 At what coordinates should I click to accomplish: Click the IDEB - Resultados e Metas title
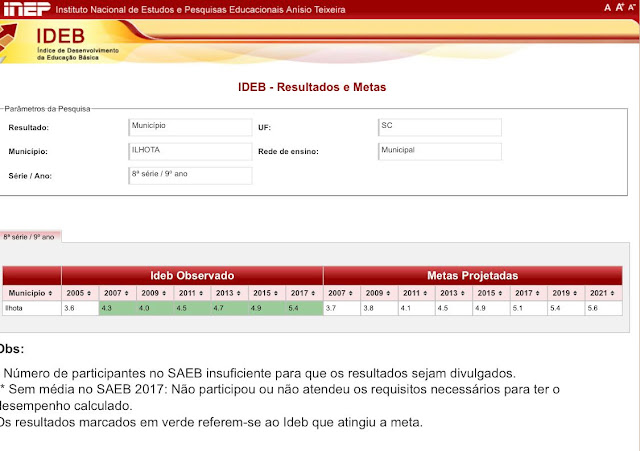(x=312, y=87)
